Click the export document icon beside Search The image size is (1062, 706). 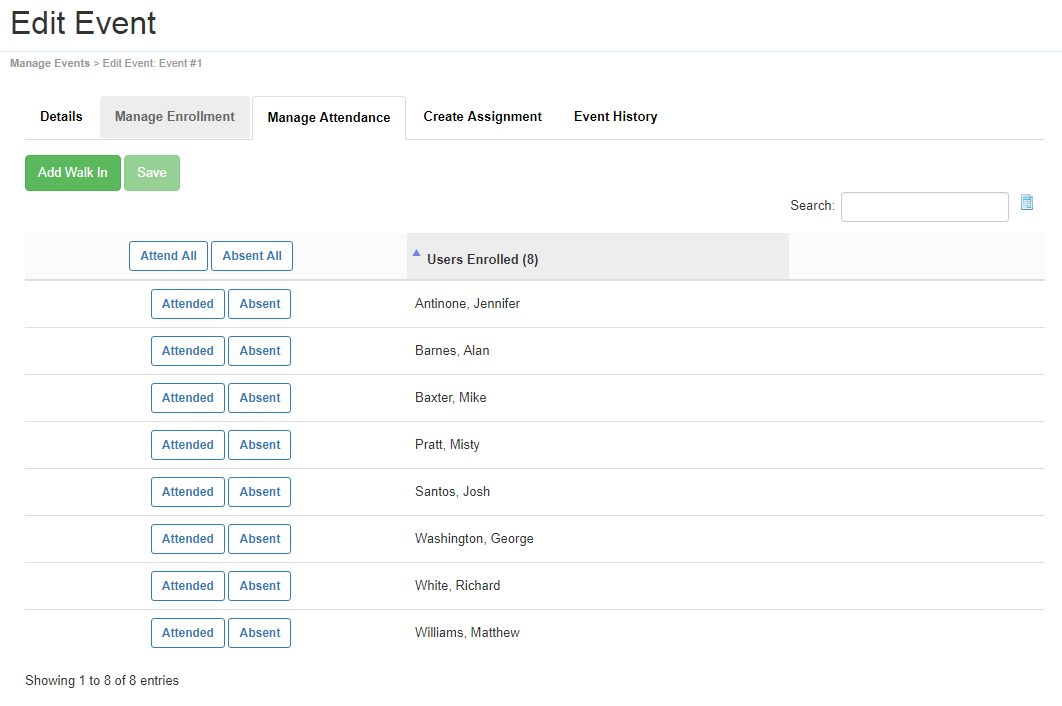pyautogui.click(x=1027, y=203)
